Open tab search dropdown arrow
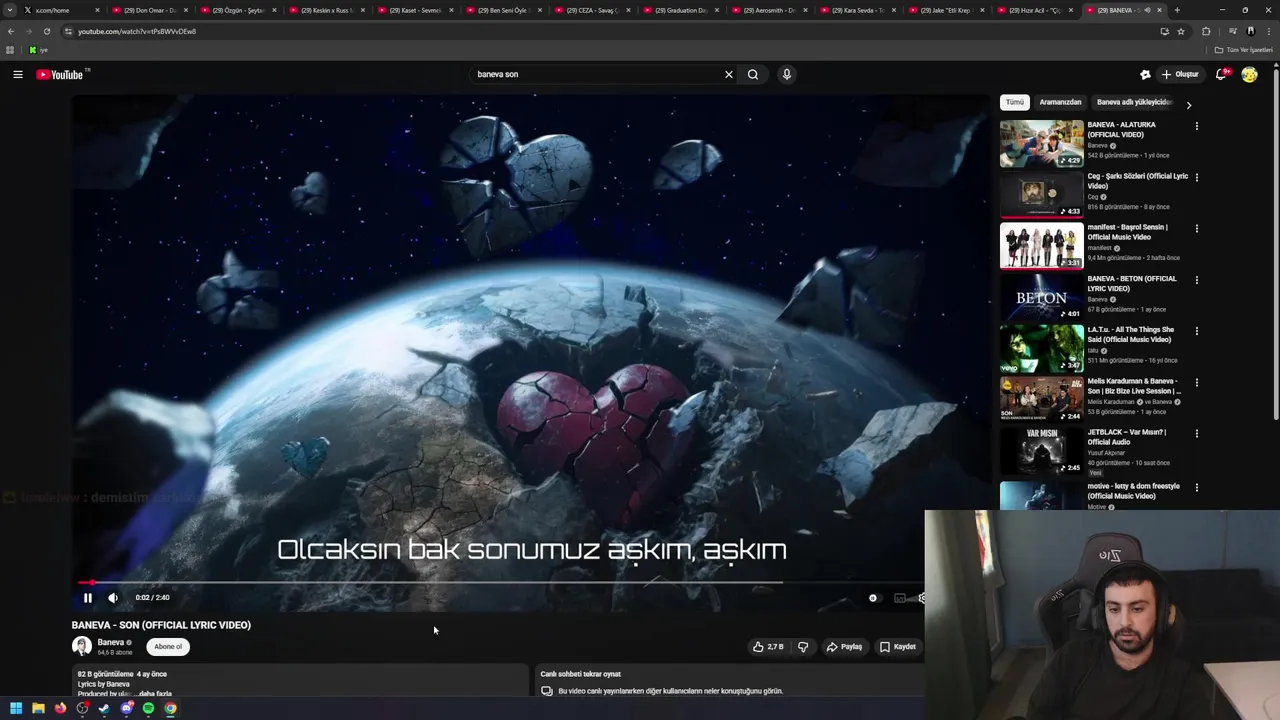This screenshot has width=1280, height=720. coord(10,10)
